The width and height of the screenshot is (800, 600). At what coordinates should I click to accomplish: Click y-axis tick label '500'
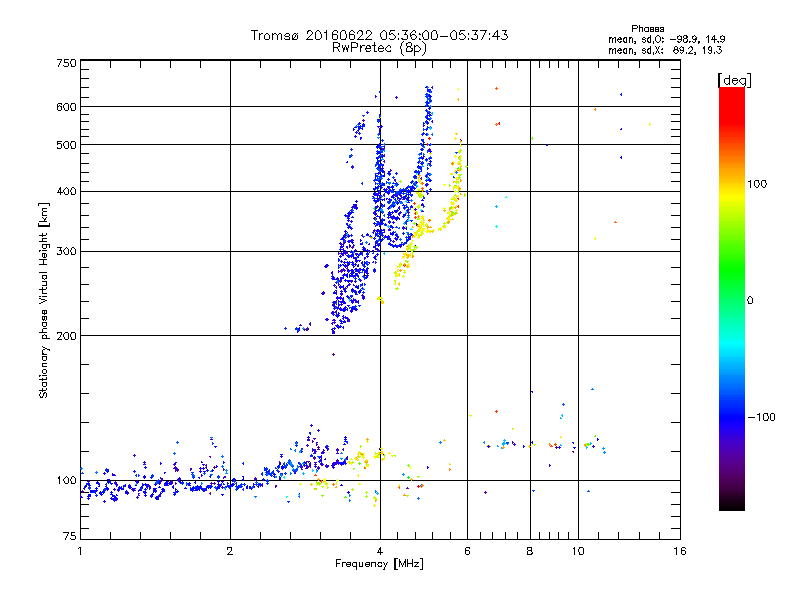point(66,145)
